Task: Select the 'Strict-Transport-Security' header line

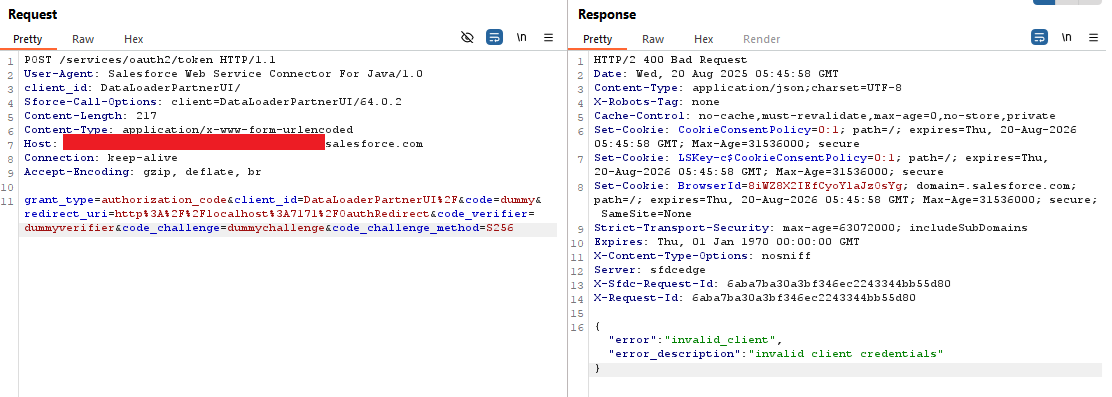Action: pyautogui.click(x=811, y=228)
